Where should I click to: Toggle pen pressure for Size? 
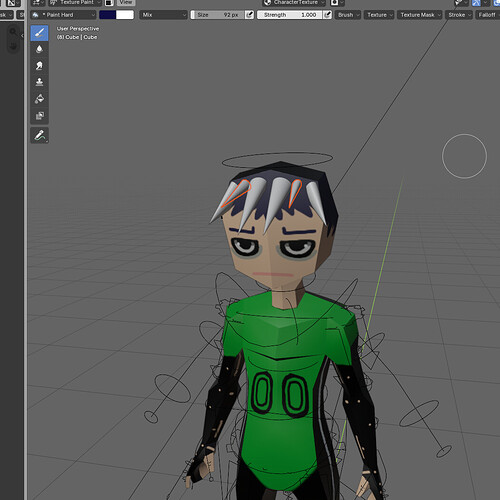click(249, 15)
